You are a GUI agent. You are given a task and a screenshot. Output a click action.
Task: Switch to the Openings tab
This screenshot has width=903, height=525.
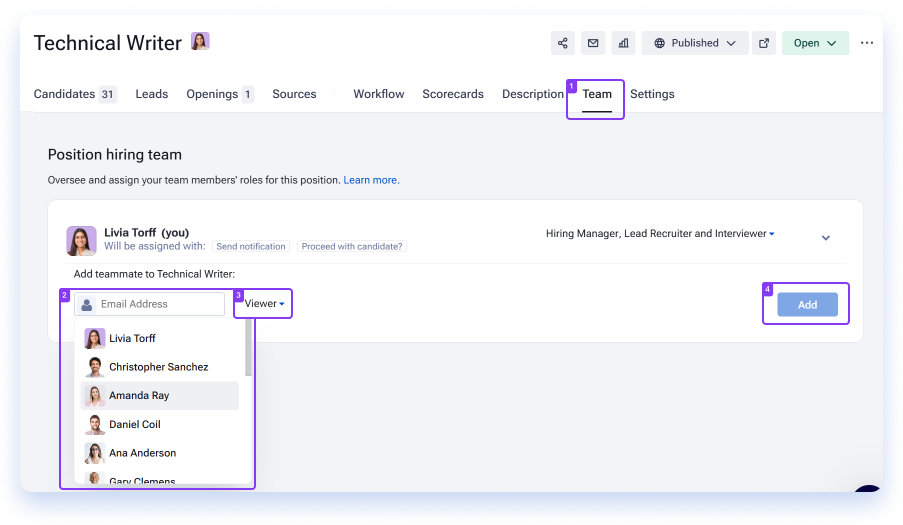pos(220,94)
